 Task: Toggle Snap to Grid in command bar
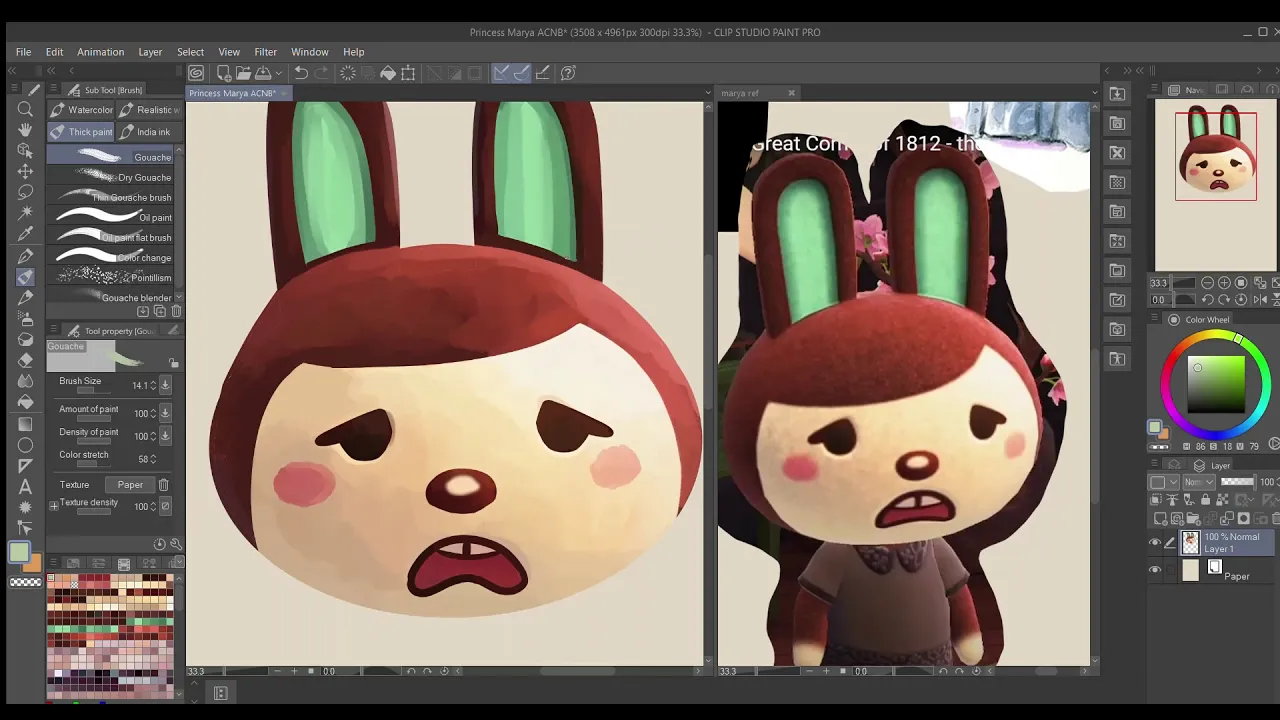(x=543, y=73)
